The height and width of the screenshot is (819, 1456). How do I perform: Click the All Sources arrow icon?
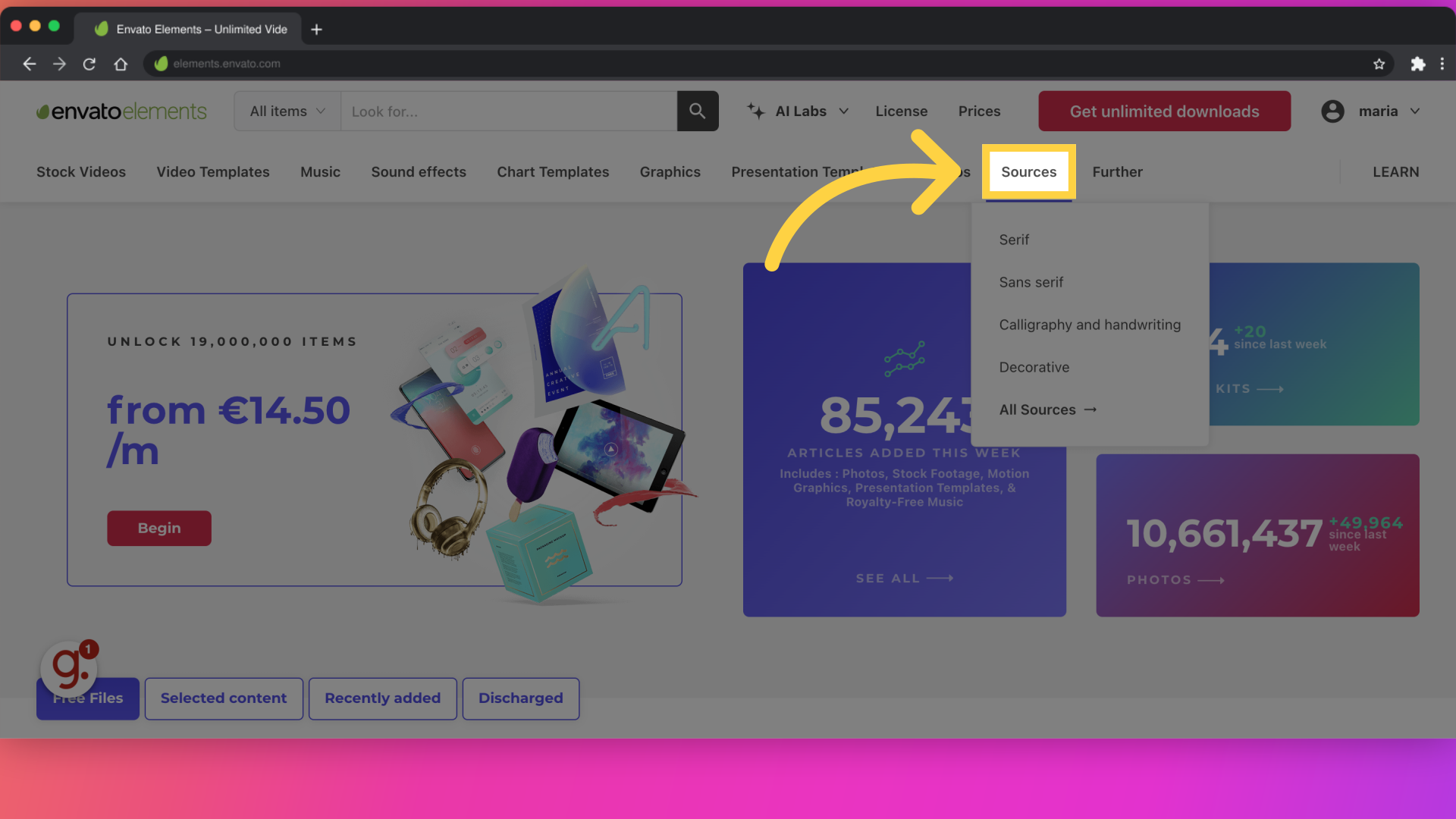click(x=1090, y=409)
